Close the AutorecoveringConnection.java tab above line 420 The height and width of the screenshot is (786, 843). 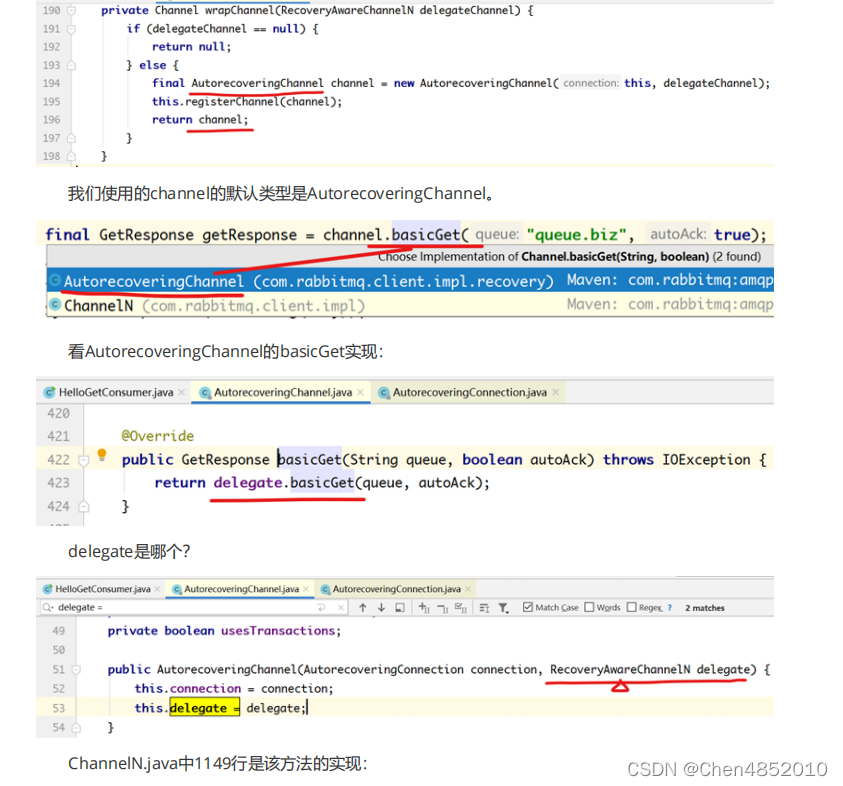coord(555,392)
